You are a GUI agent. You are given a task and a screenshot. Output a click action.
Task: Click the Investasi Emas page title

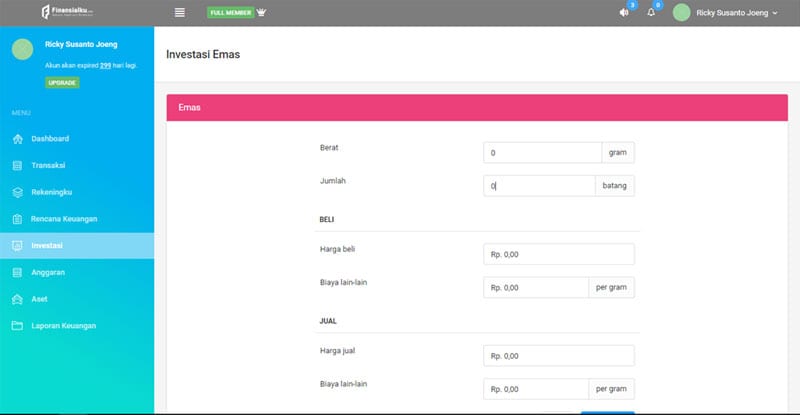pyautogui.click(x=203, y=54)
